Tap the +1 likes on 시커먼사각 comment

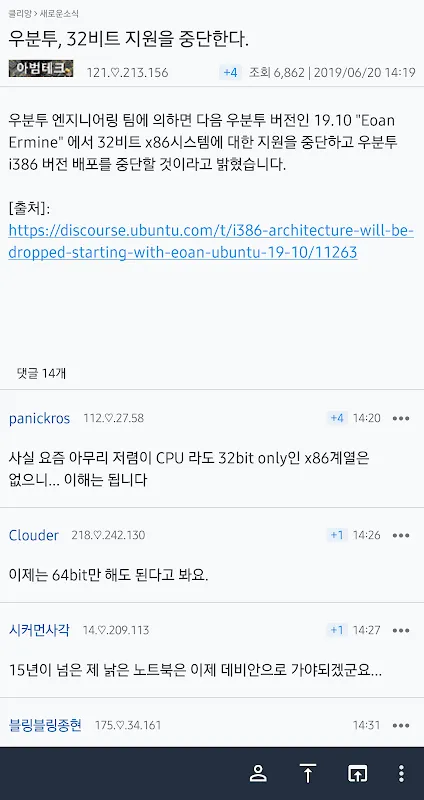337,630
